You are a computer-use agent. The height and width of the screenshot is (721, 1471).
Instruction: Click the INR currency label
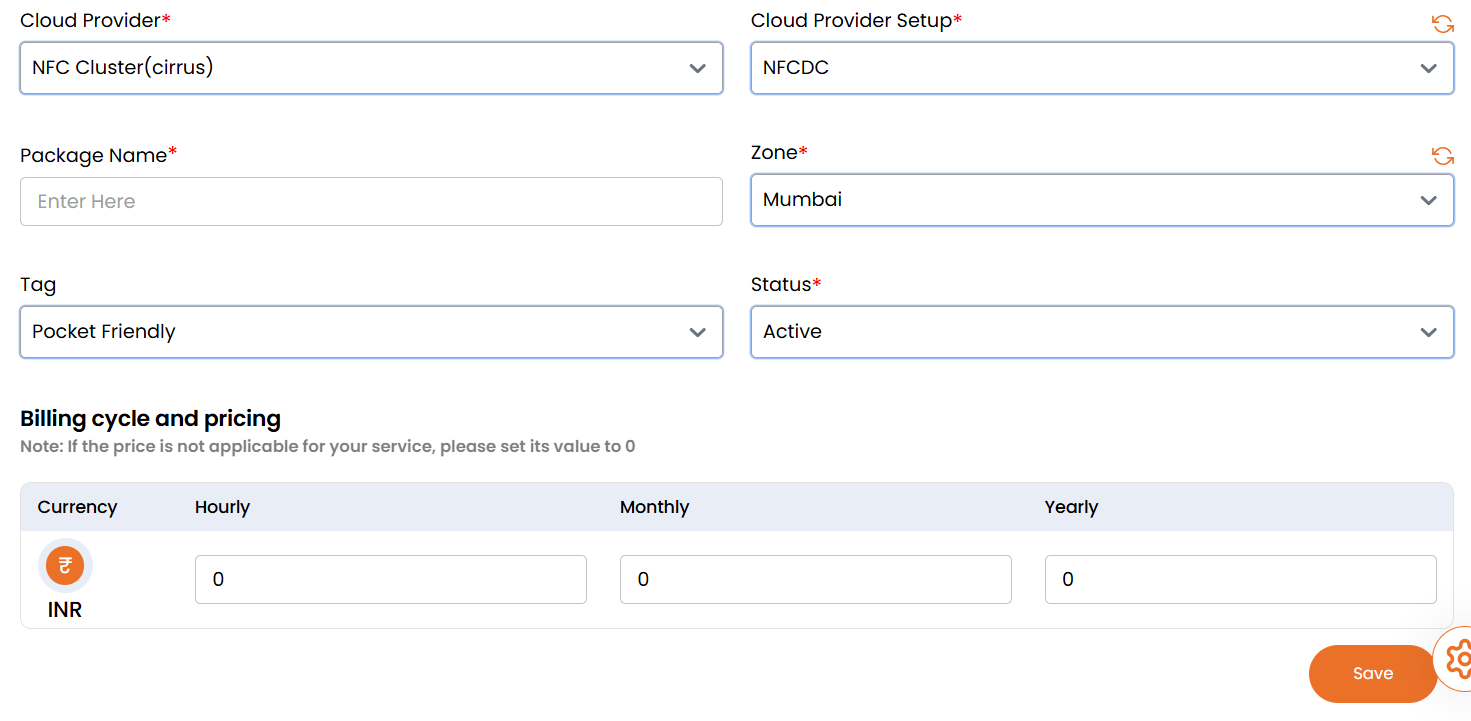[x=65, y=609]
